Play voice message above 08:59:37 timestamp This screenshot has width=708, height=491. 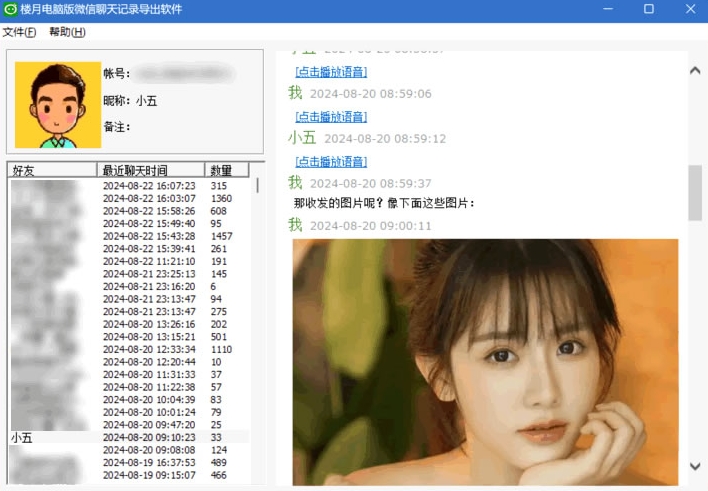tap(331, 162)
